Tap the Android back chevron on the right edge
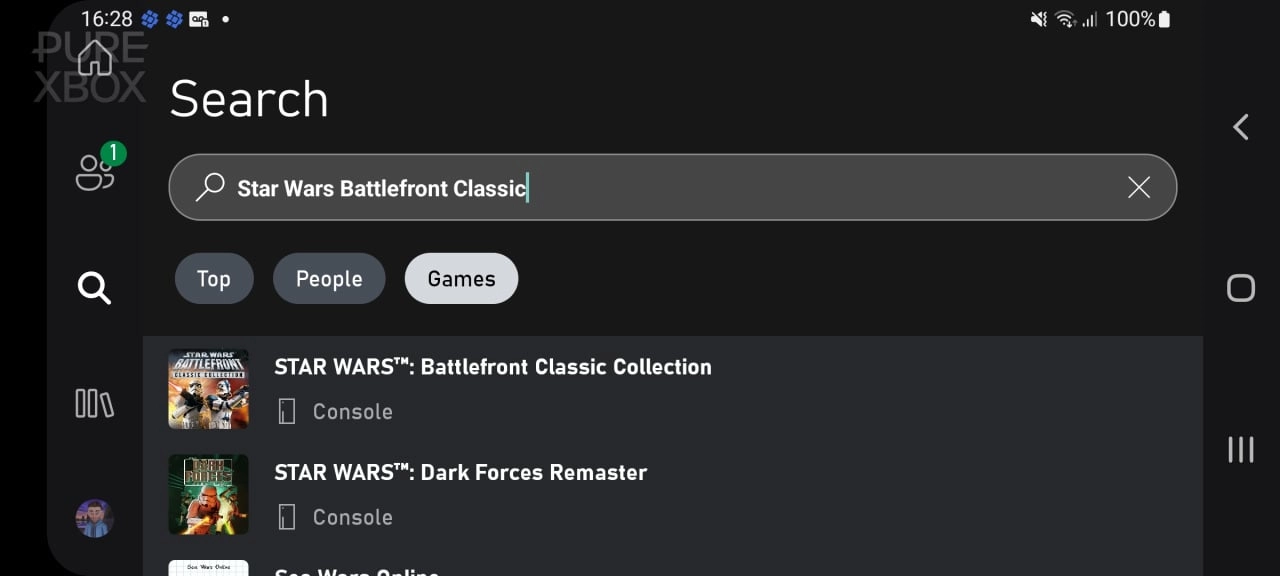Screen dimensions: 1280x576 click(1240, 127)
